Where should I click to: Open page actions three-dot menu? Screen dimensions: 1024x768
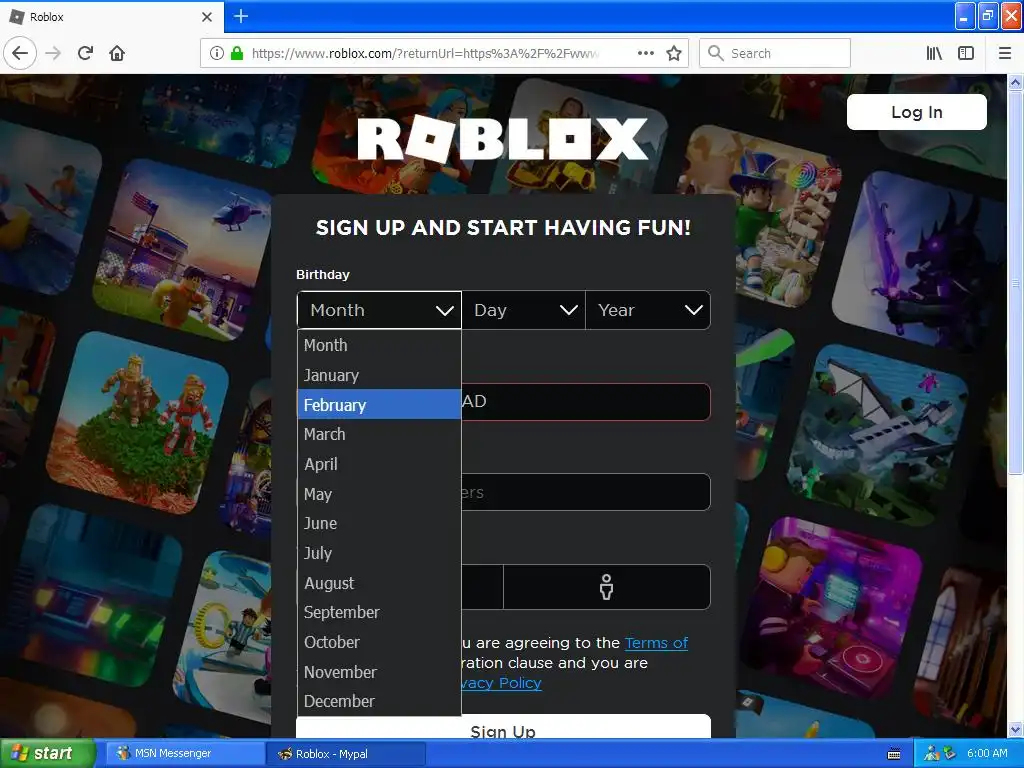pyautogui.click(x=646, y=53)
